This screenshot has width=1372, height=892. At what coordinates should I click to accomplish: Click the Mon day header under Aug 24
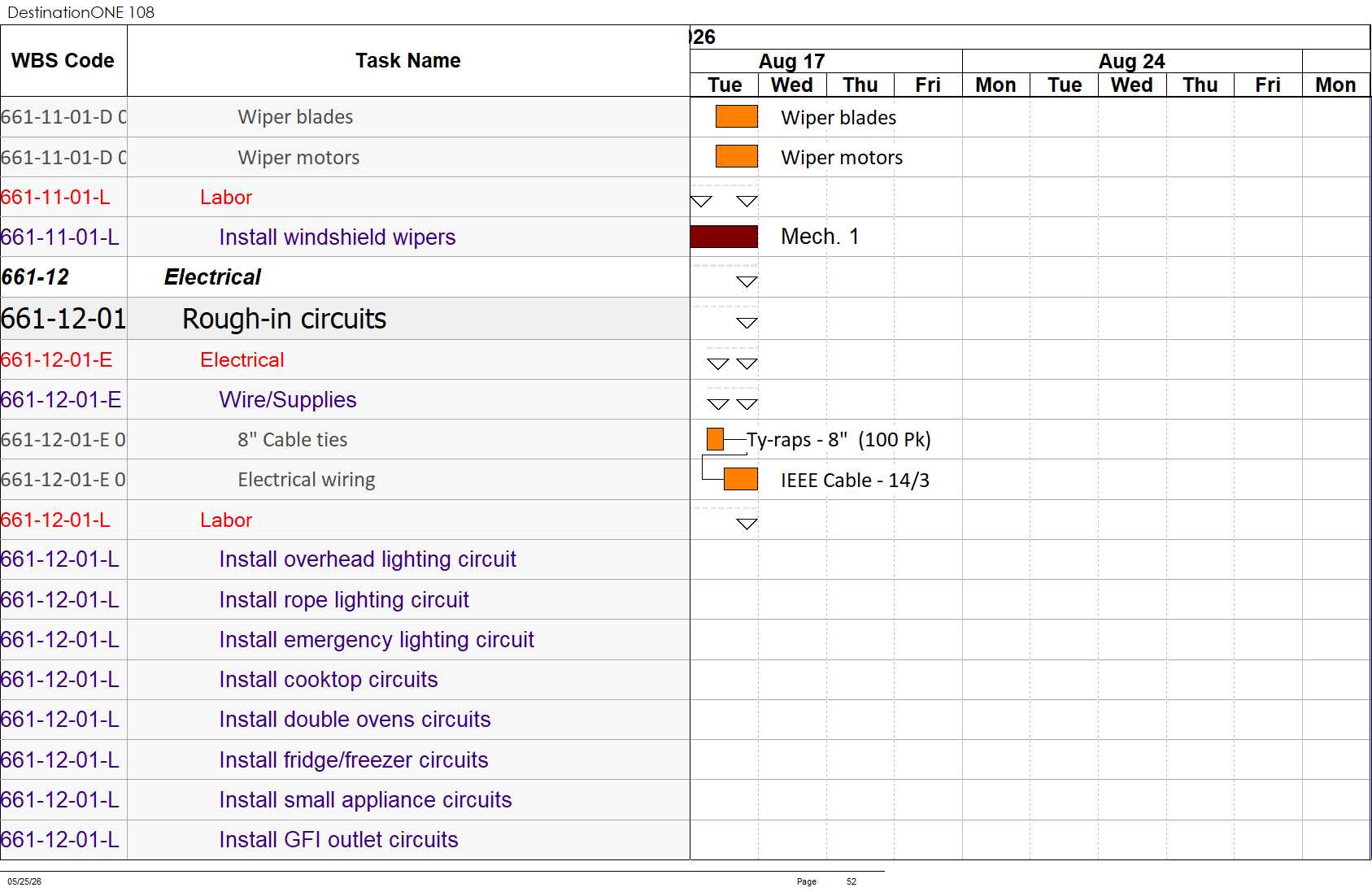(x=996, y=85)
